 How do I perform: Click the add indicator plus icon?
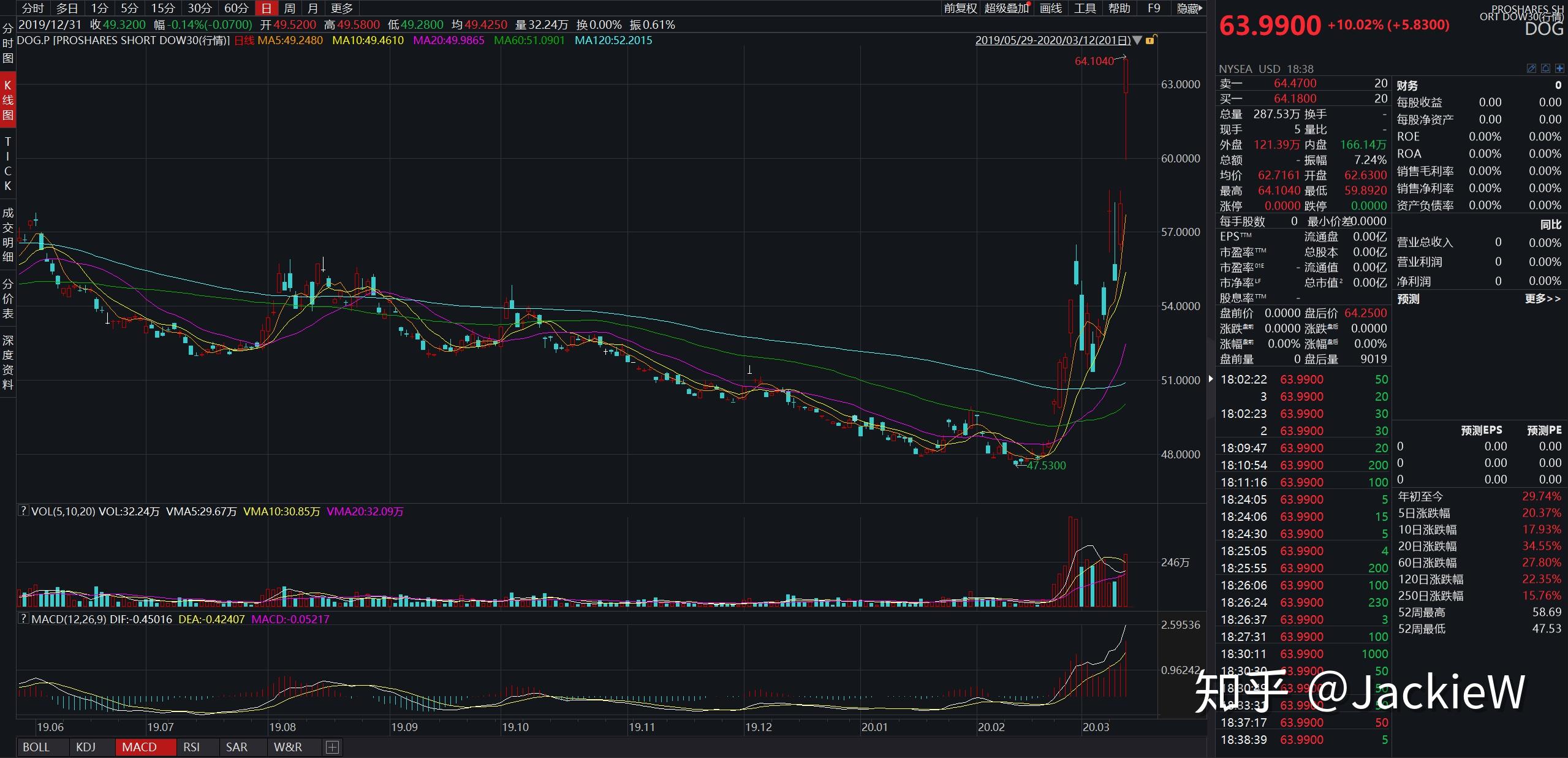point(332,747)
